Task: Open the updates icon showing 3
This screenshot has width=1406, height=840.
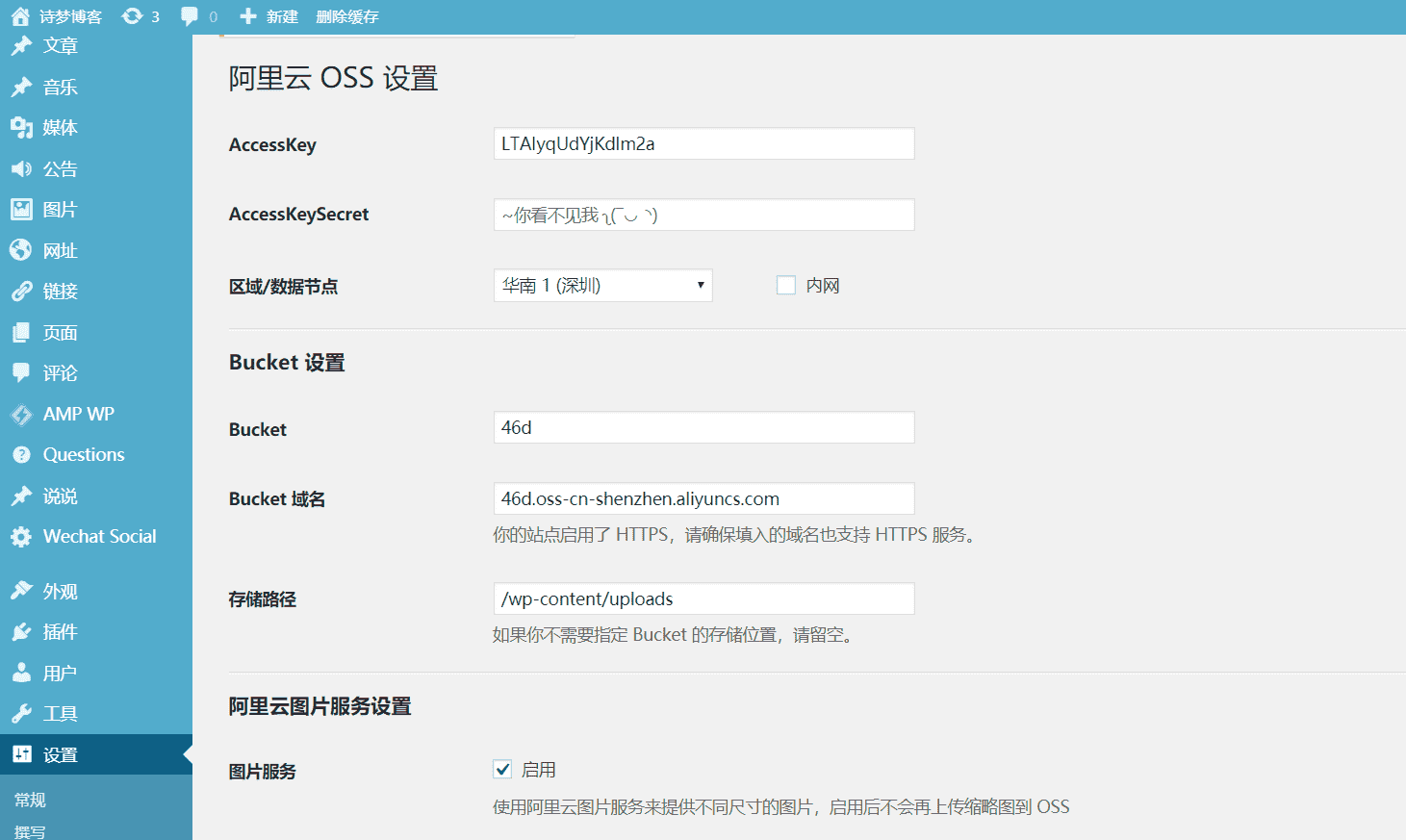Action: click(133, 16)
